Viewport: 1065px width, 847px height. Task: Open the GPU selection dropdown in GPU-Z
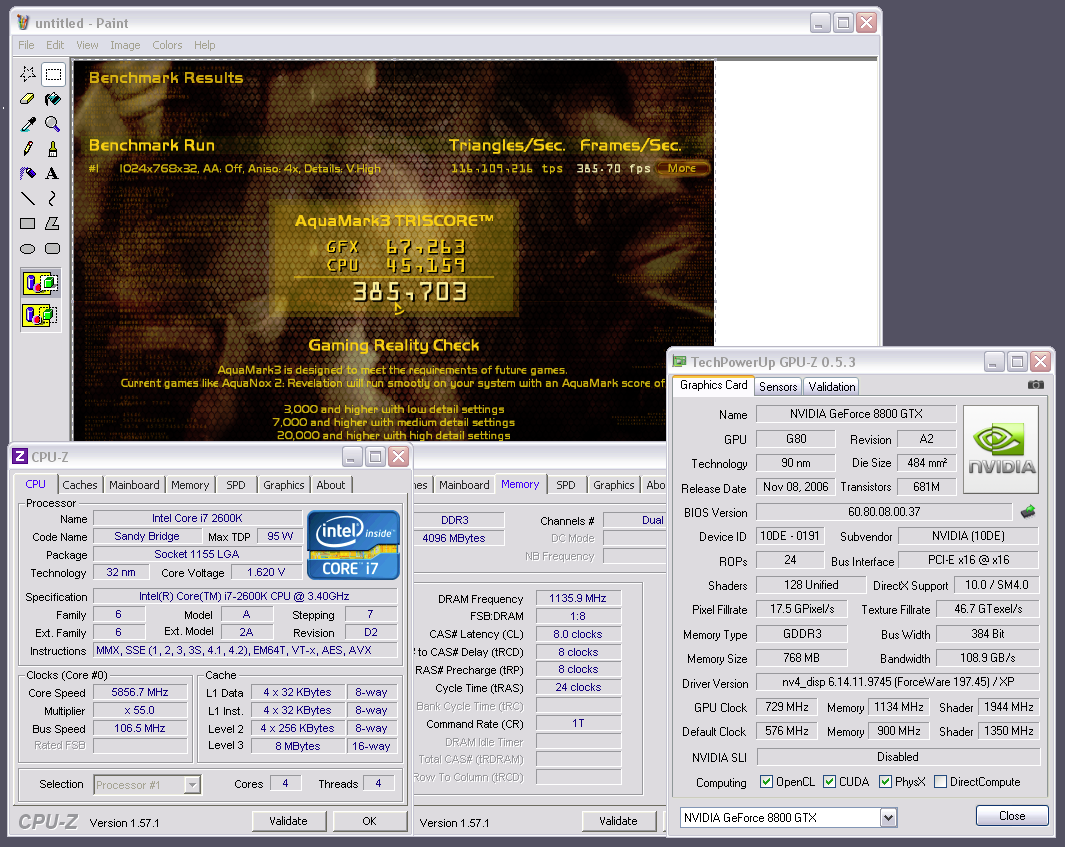[x=888, y=818]
